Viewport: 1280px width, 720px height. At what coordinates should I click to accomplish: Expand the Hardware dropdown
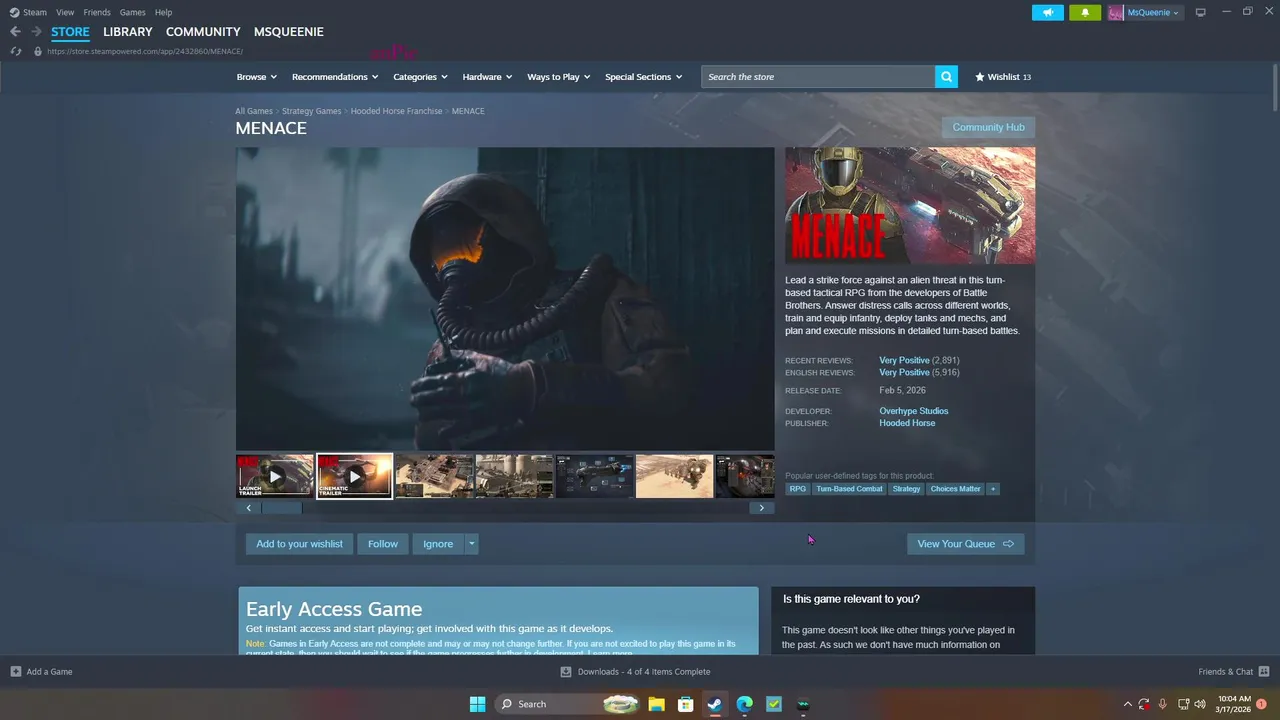[x=487, y=77]
